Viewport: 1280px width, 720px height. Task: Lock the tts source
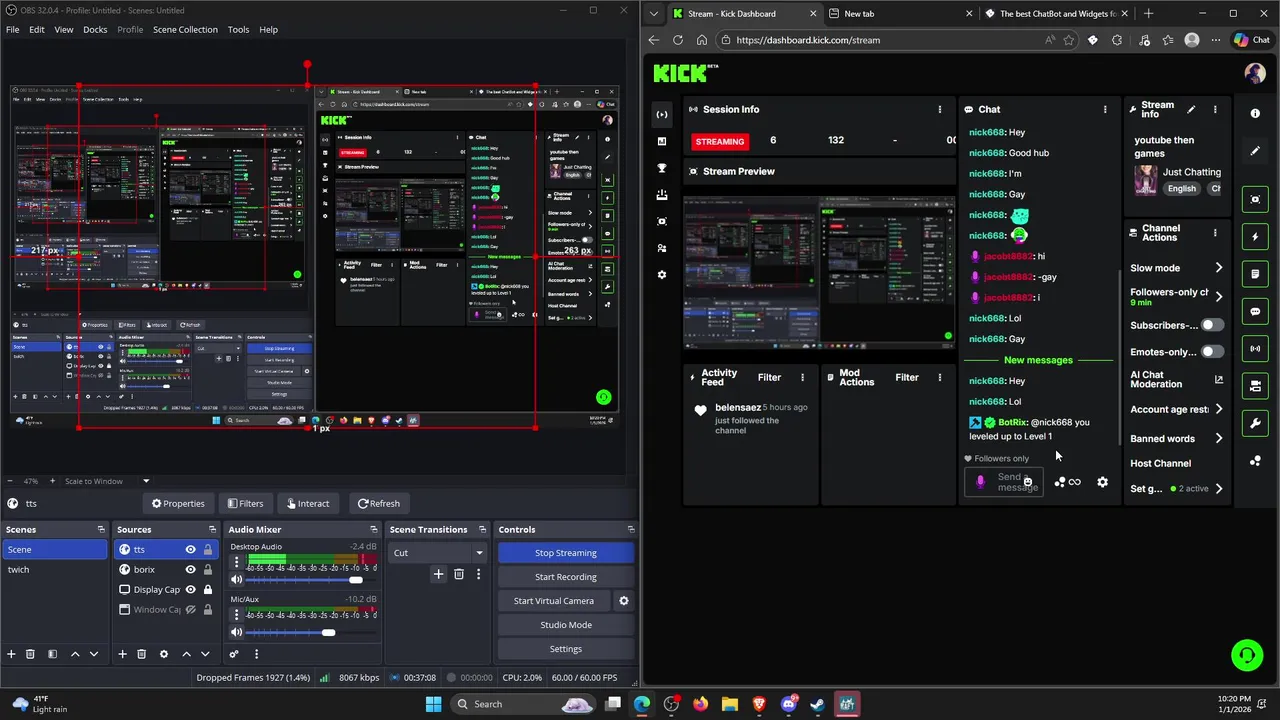207,549
